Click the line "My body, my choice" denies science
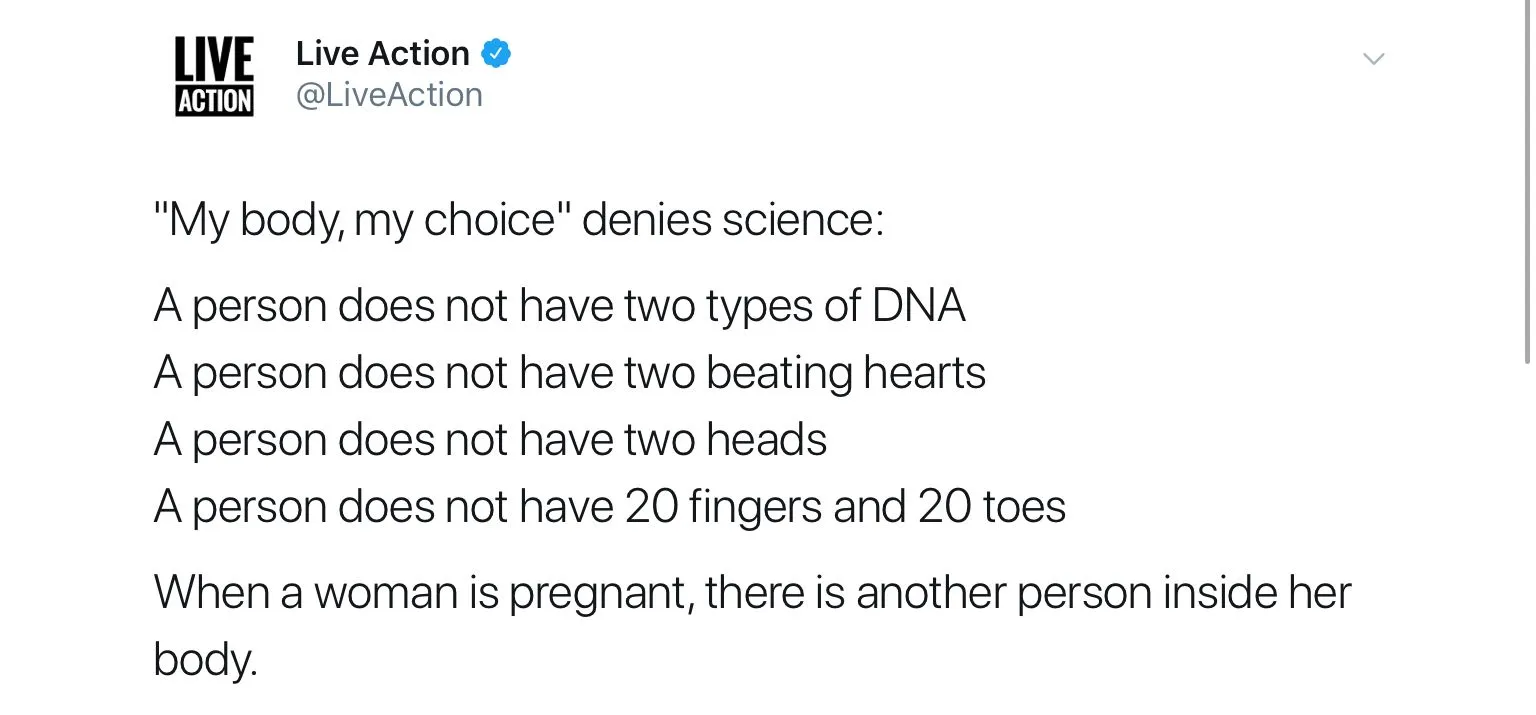Image resolution: width=1536 pixels, height=715 pixels. [519, 220]
